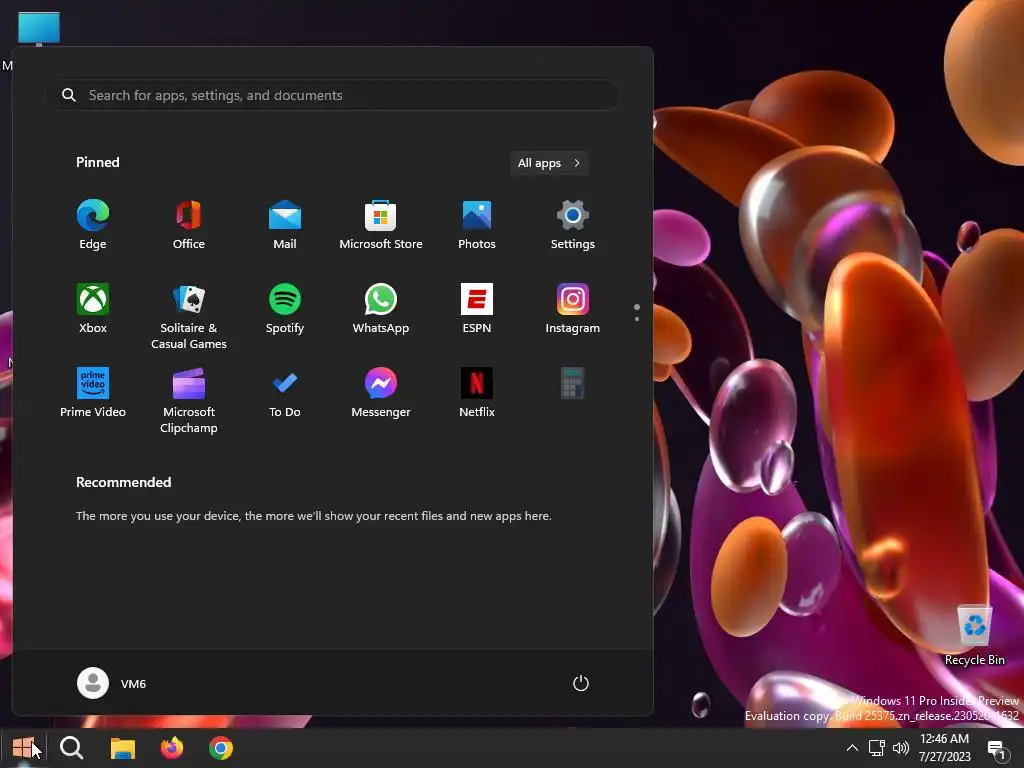The height and width of the screenshot is (768, 1024).
Task: Open the clock and date flyout
Action: coord(944,748)
